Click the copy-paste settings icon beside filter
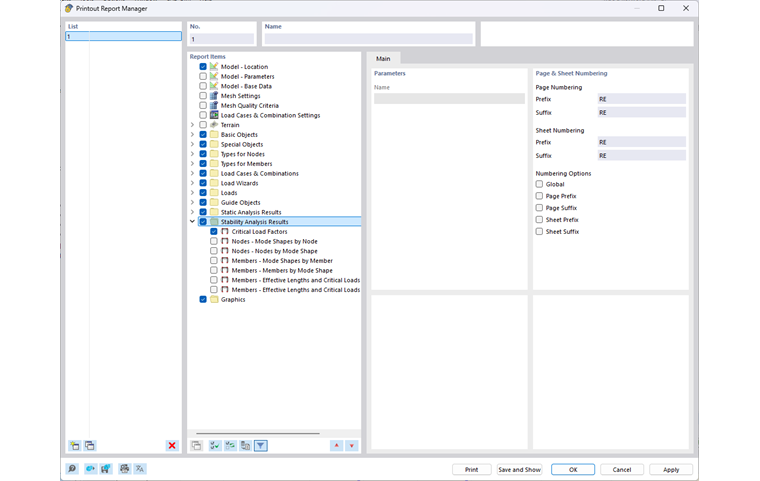Screen dimensions: 760x481 246,446
